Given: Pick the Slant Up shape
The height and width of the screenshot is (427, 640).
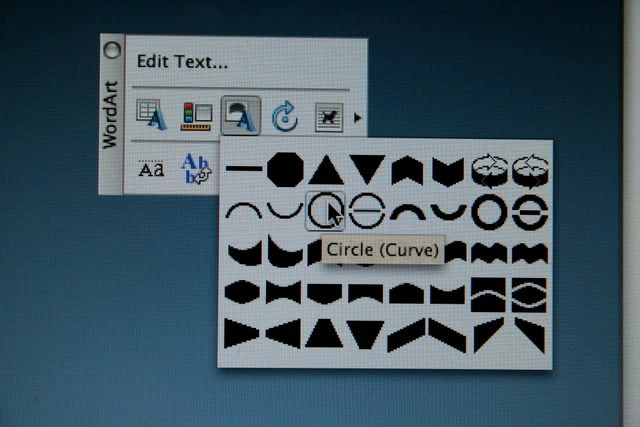Looking at the screenshot, I should click(x=406, y=335).
